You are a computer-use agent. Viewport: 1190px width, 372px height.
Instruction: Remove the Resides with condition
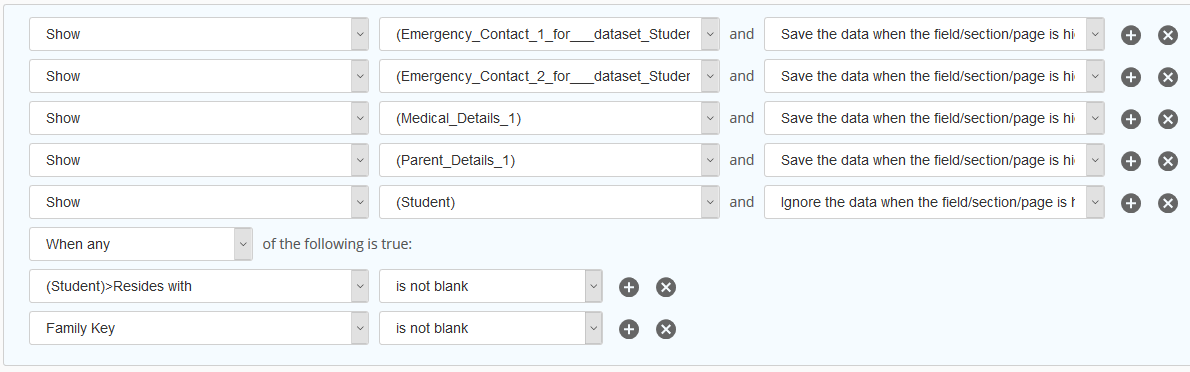pyautogui.click(x=666, y=287)
